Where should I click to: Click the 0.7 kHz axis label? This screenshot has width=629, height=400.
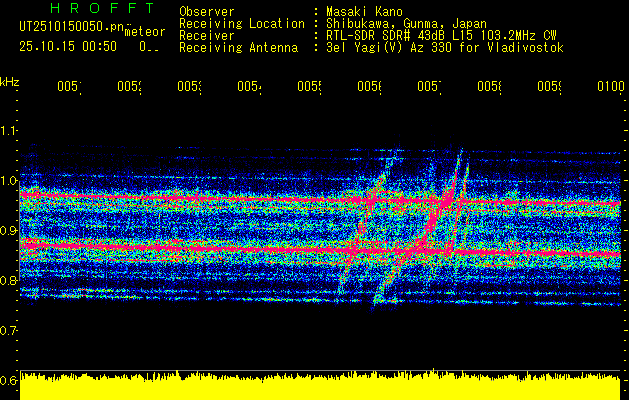tap(9, 331)
